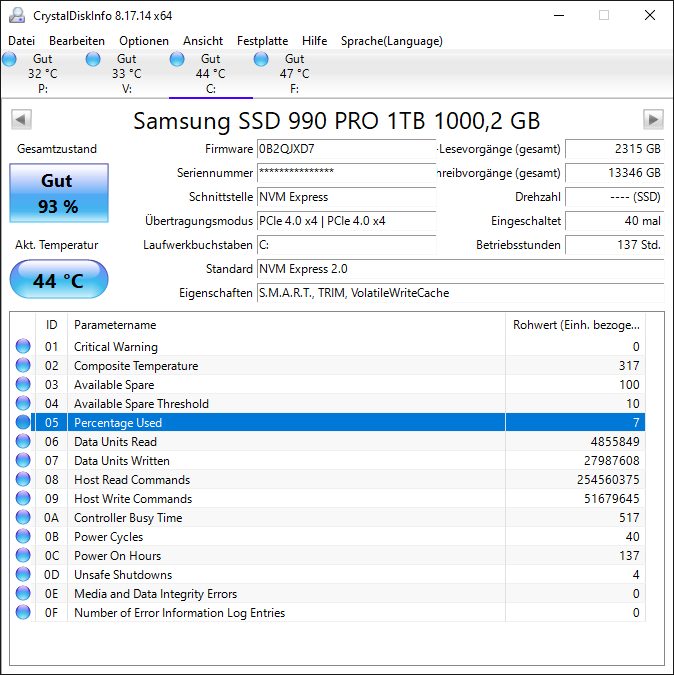Click status orb for Available Spare row
Image resolution: width=674 pixels, height=675 pixels.
(x=23, y=384)
